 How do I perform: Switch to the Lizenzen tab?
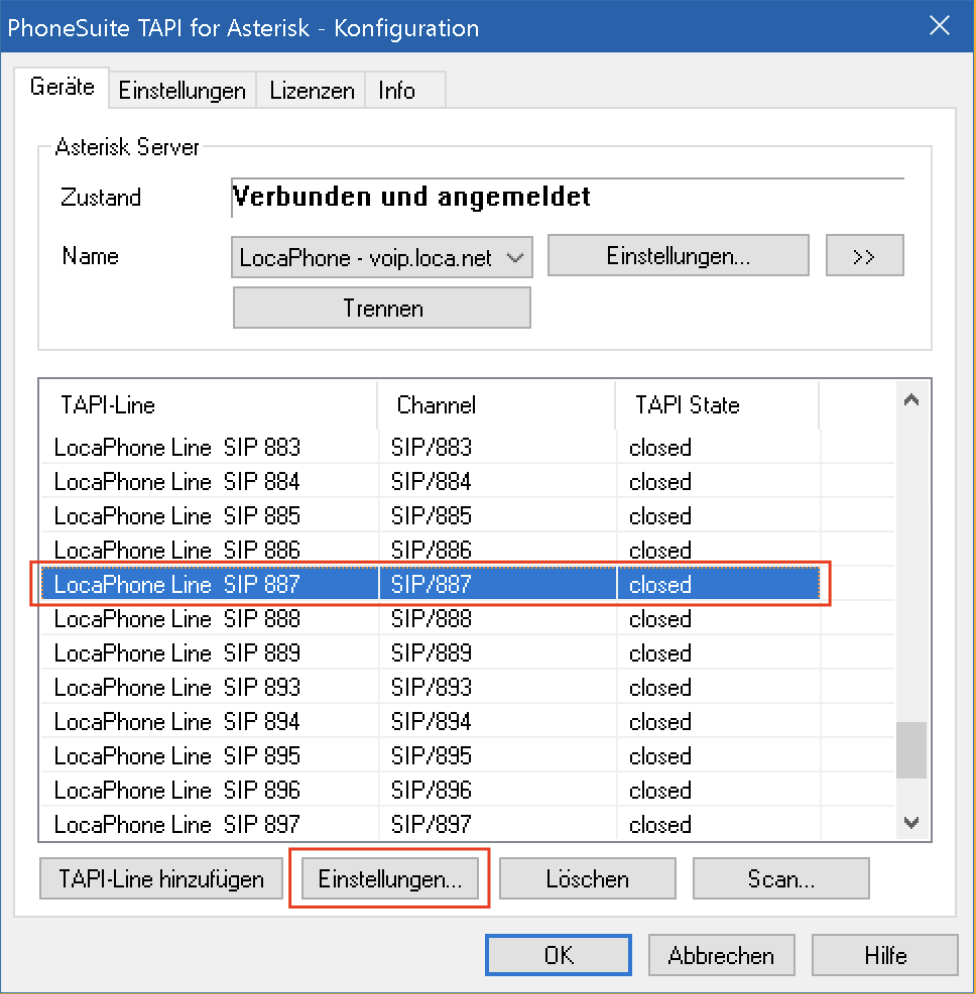coord(311,91)
